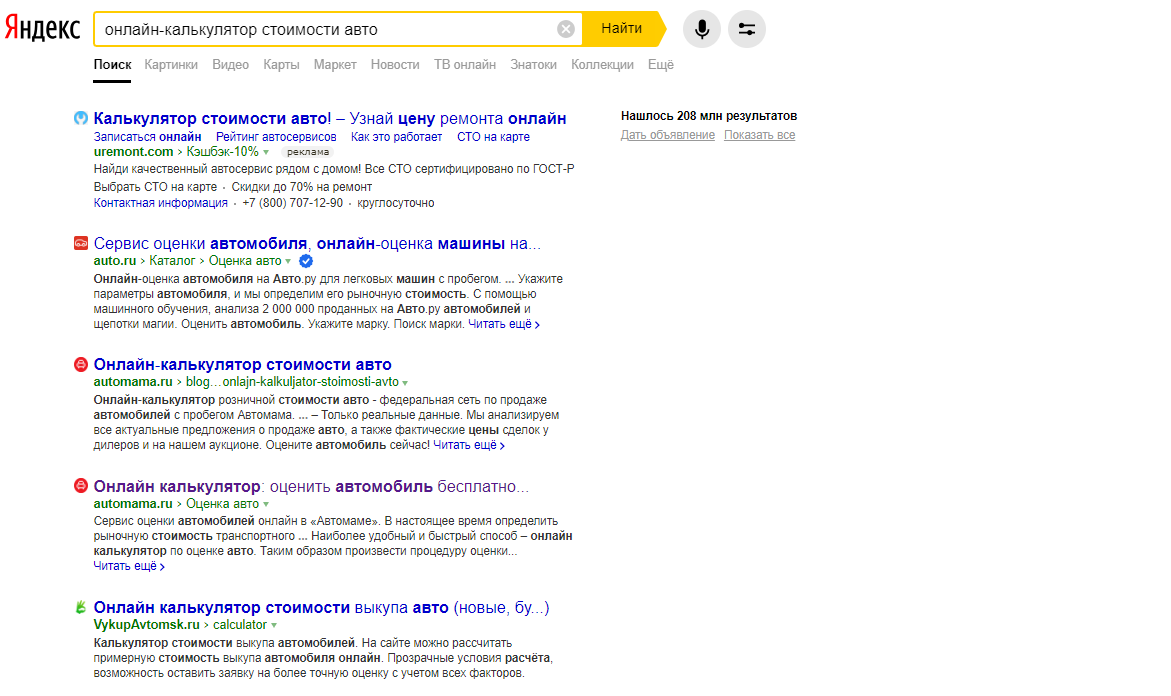
Task: Click the VykupAvtomsk.ru domain link
Action: (x=146, y=624)
